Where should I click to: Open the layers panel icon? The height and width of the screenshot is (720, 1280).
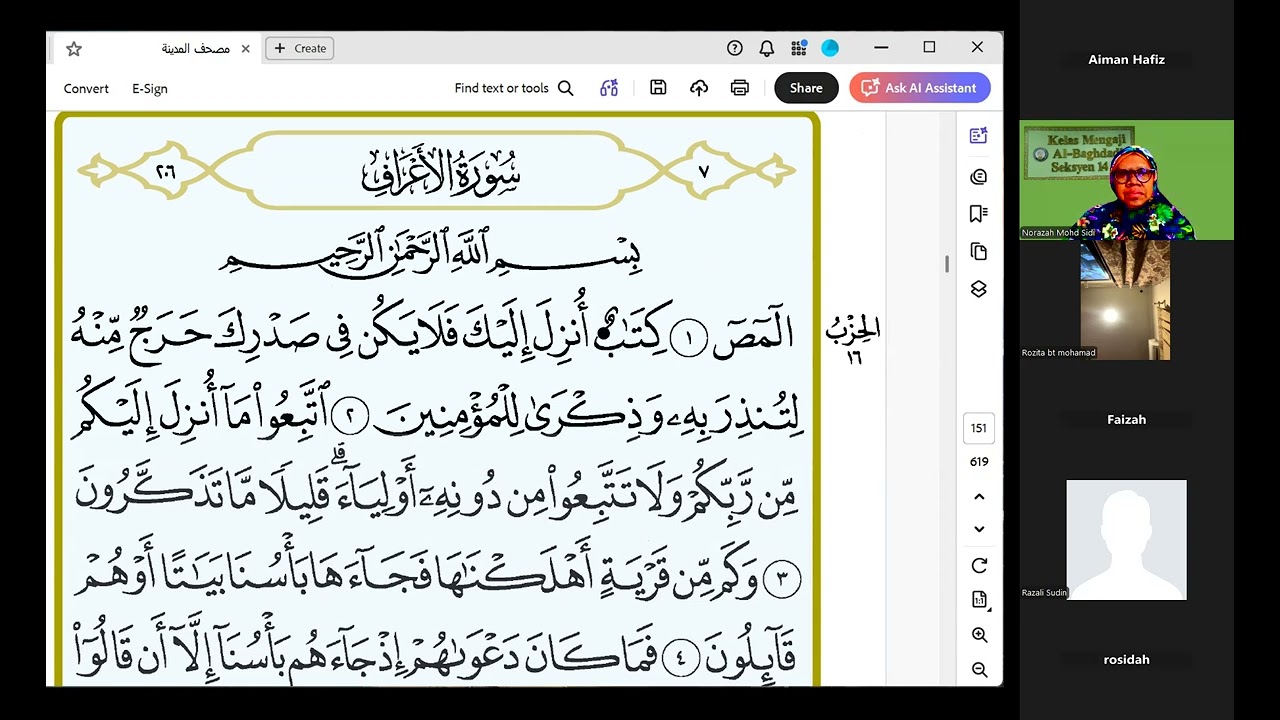[x=979, y=289]
